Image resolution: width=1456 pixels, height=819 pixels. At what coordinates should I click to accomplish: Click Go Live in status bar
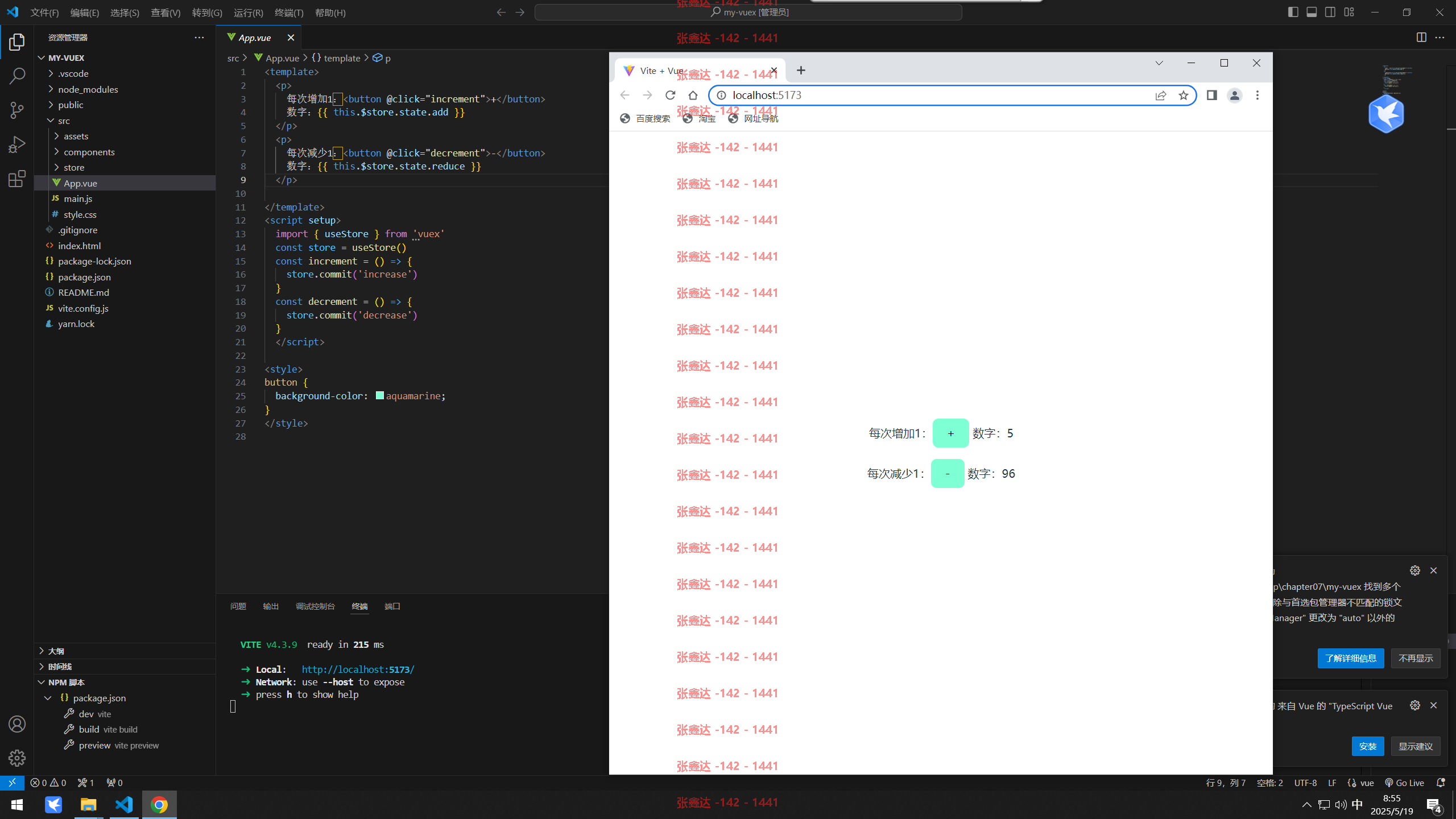coord(1405,783)
